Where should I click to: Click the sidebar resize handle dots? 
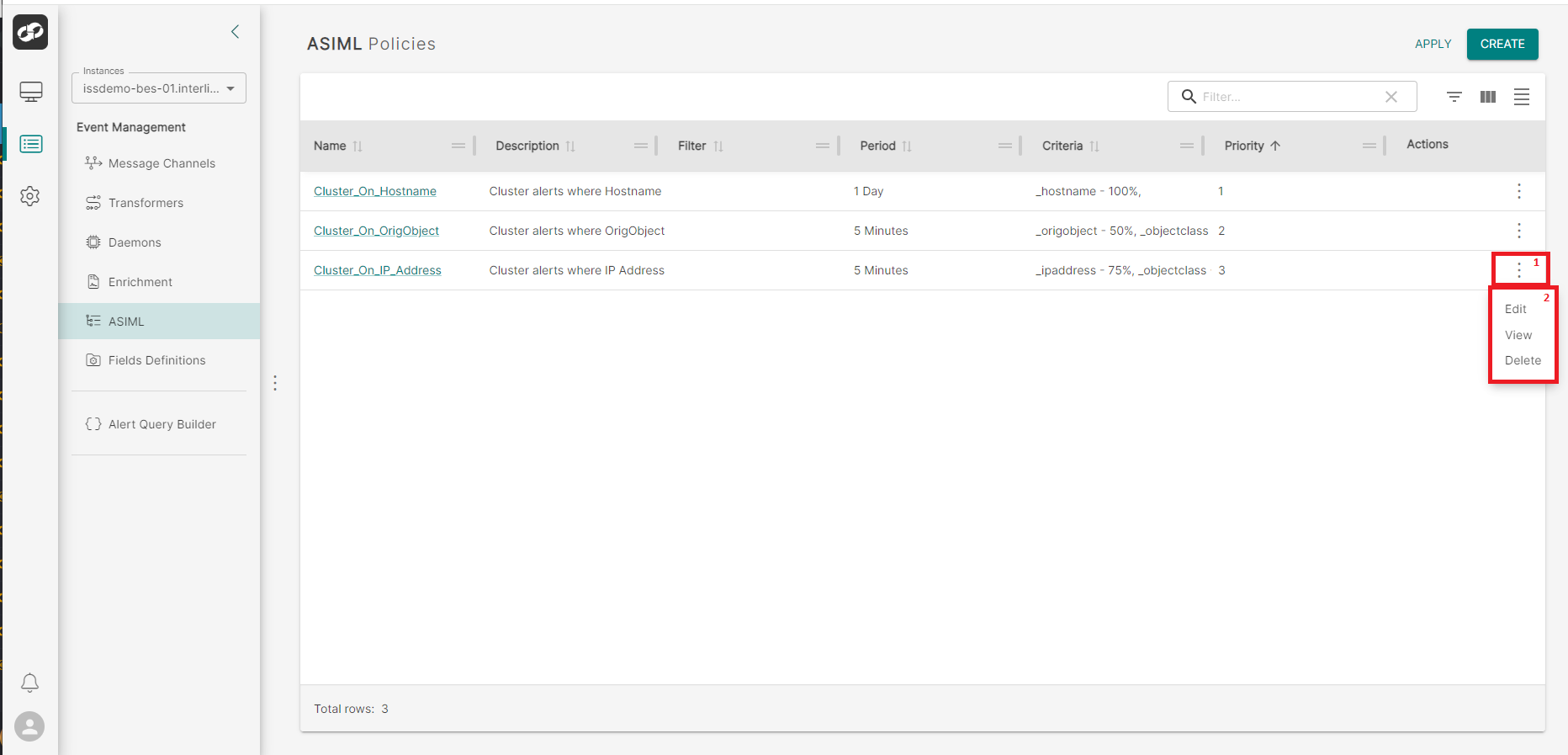tap(275, 383)
